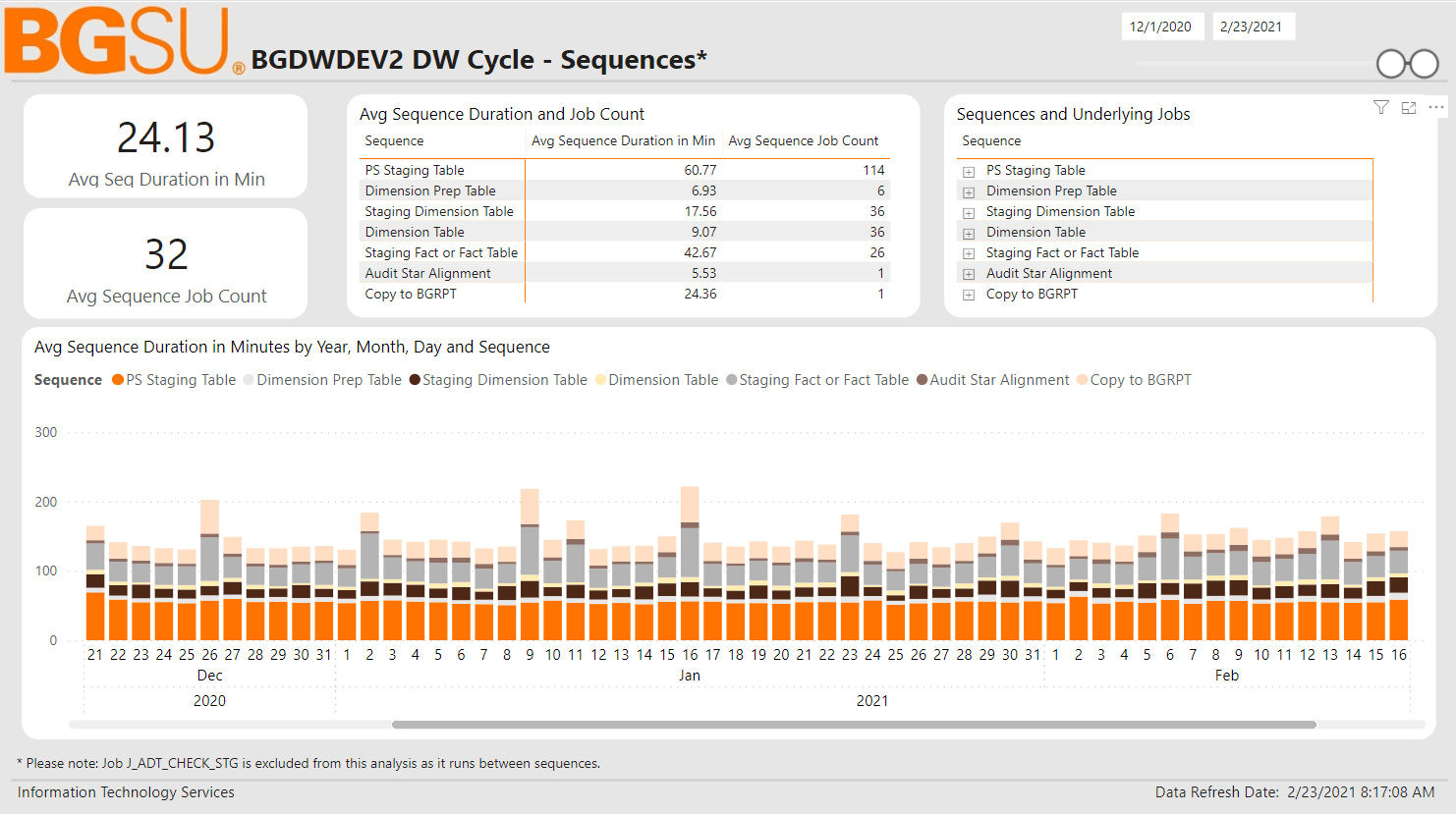Select Dimension Table row in duration table
The width and height of the screenshot is (1456, 815).
(x=415, y=233)
